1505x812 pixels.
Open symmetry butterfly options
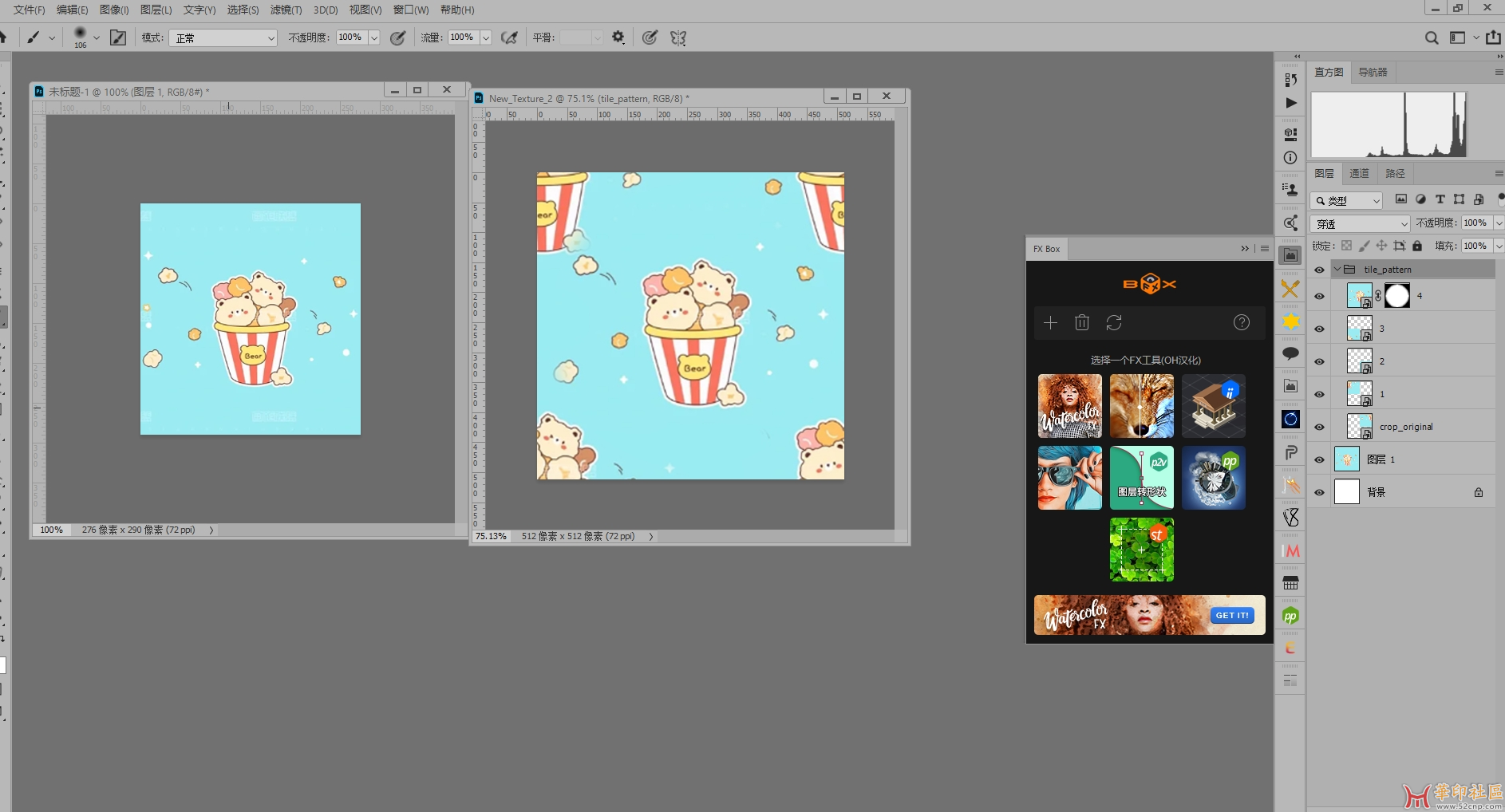(x=678, y=37)
